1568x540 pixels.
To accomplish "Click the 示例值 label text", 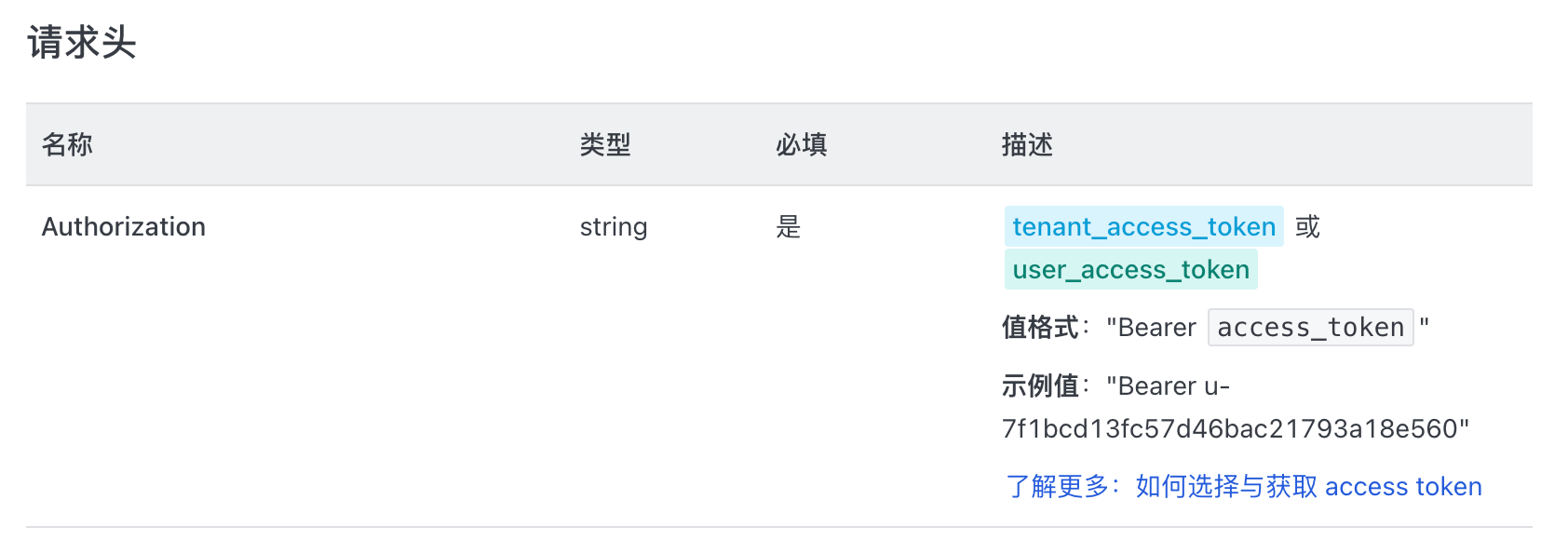I will (1040, 385).
